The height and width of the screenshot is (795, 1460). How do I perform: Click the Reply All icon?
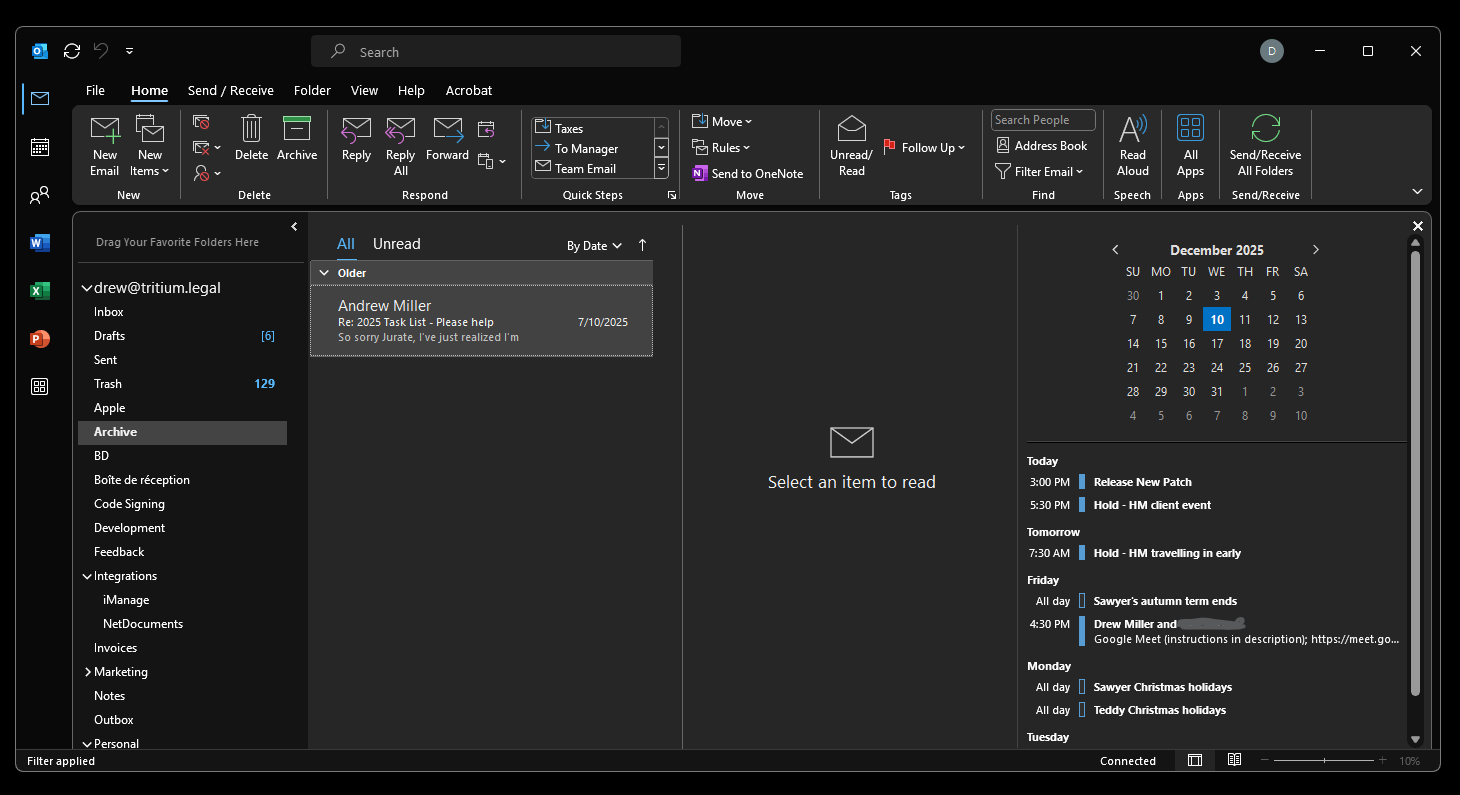(x=400, y=130)
